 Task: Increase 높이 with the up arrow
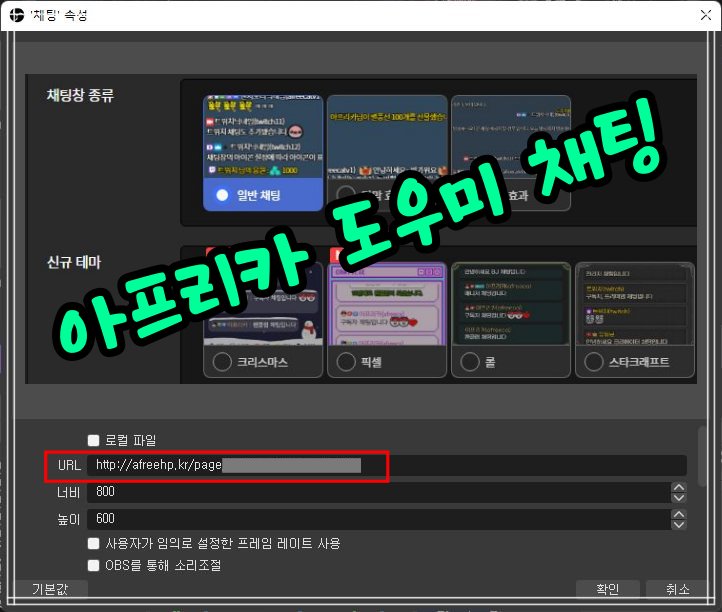[x=679, y=514]
